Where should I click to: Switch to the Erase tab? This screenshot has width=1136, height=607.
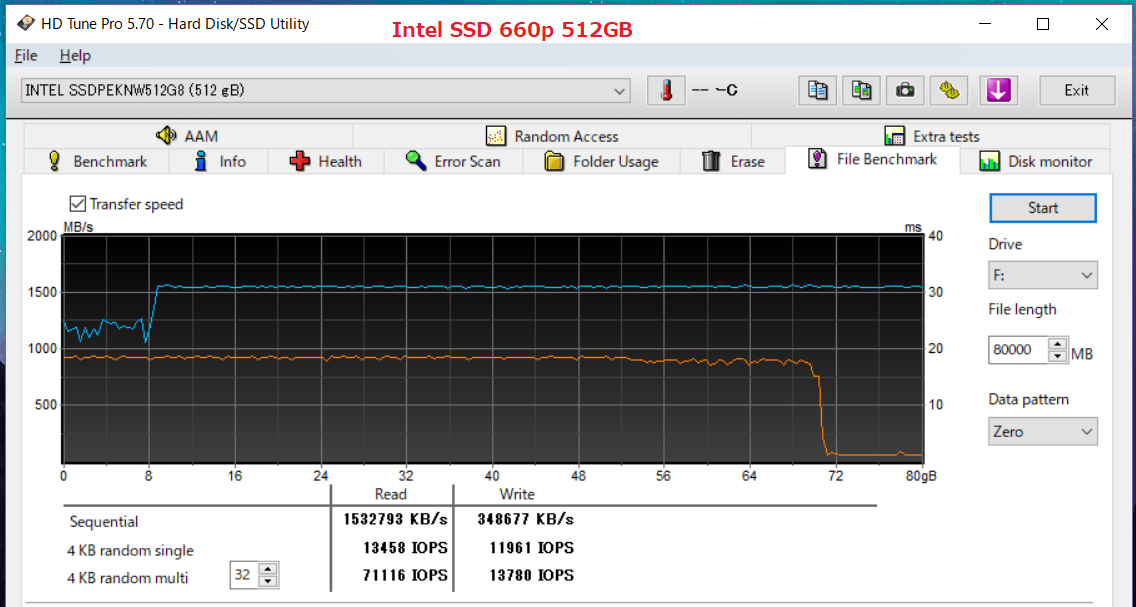point(733,161)
